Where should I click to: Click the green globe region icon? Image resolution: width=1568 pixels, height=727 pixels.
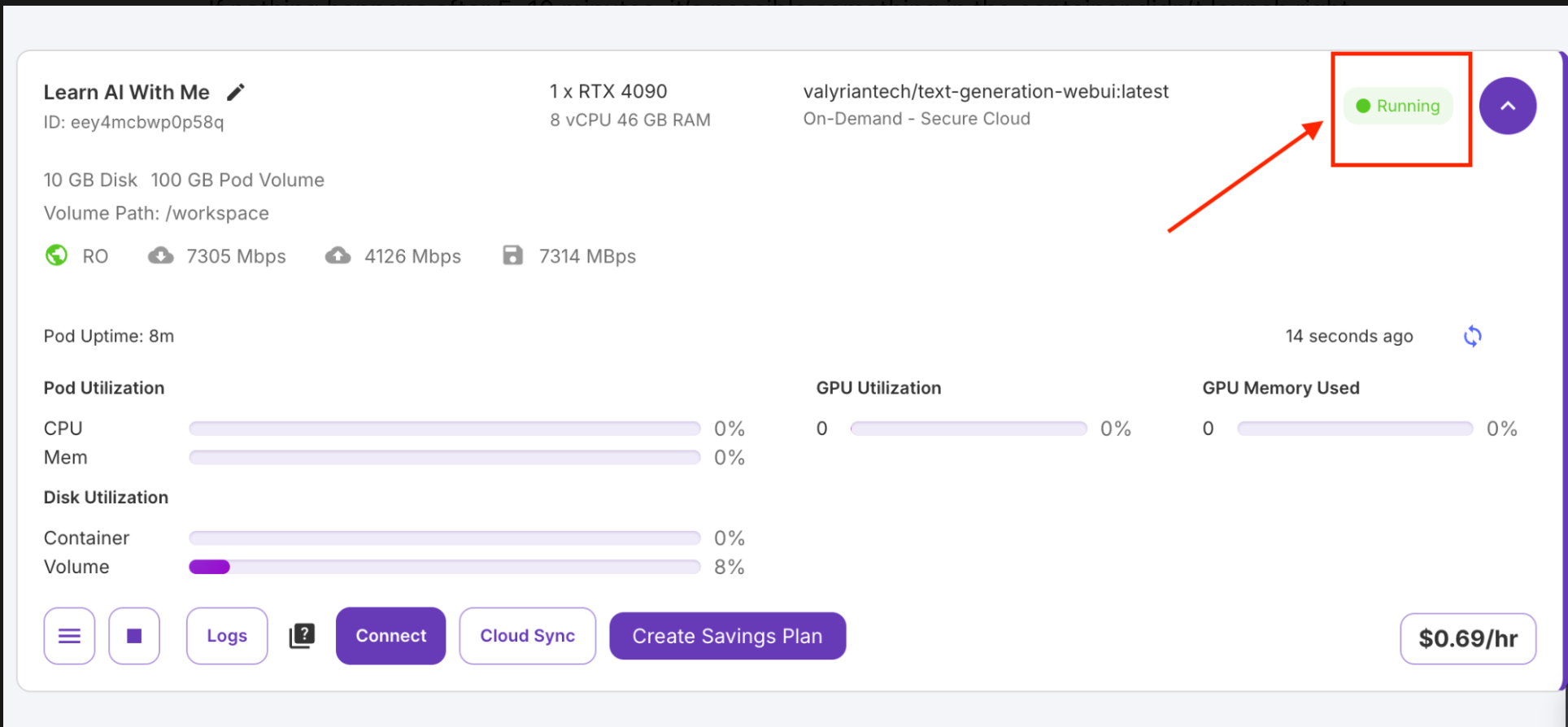point(56,255)
